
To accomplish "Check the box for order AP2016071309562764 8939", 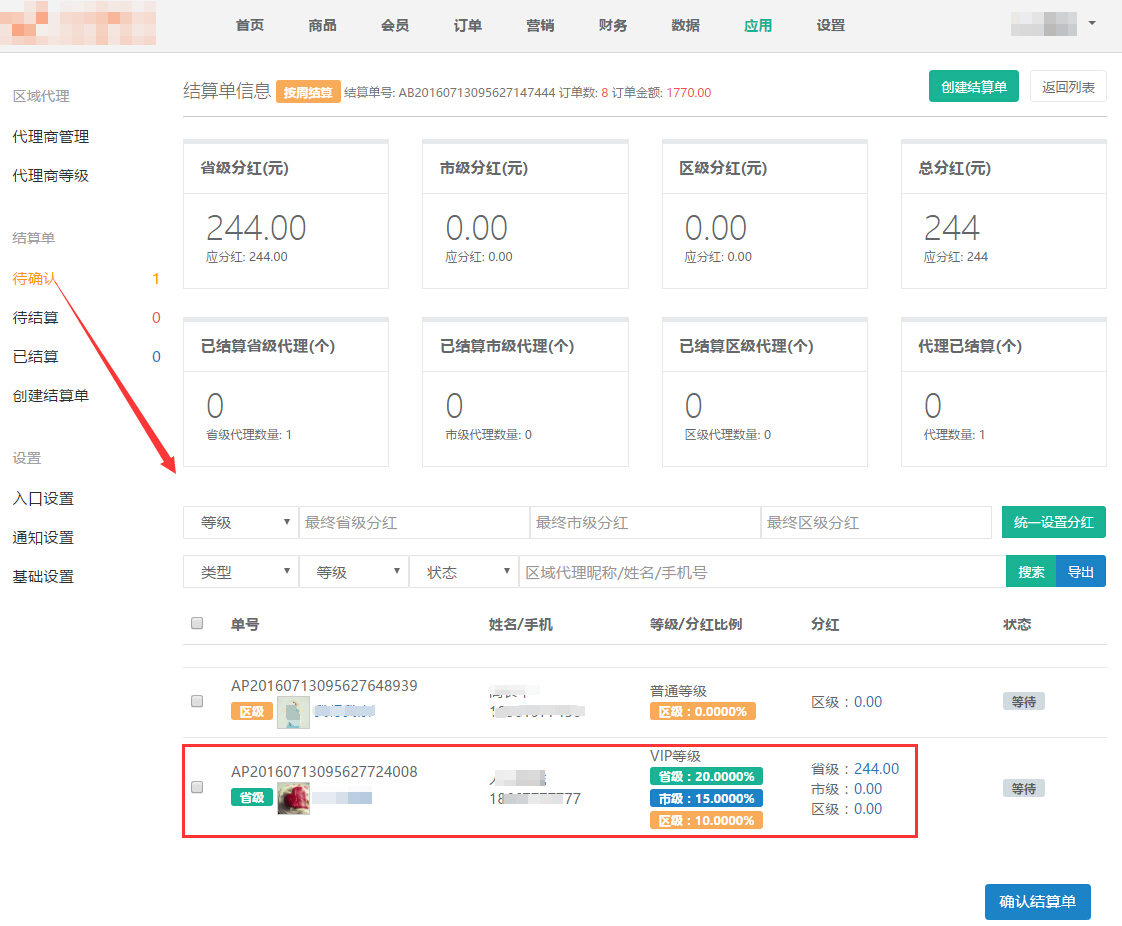I will (197, 701).
